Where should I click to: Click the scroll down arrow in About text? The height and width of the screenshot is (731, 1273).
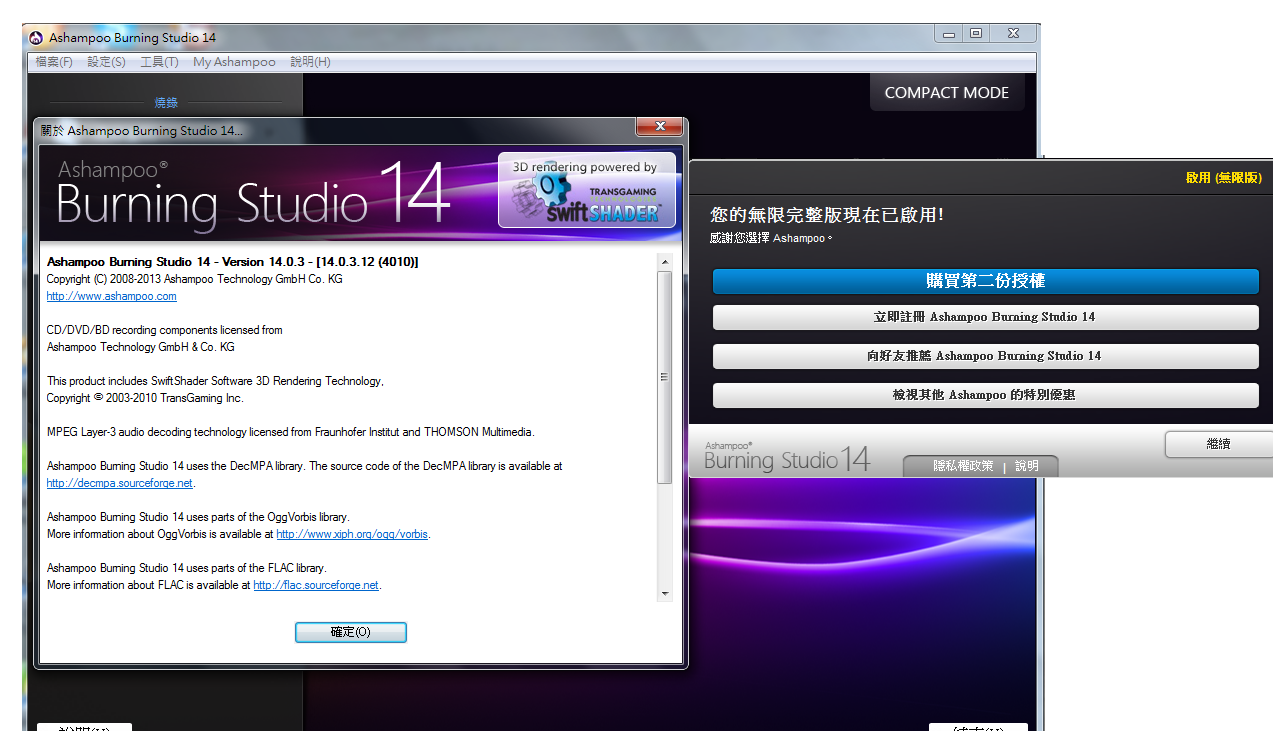tap(665, 593)
